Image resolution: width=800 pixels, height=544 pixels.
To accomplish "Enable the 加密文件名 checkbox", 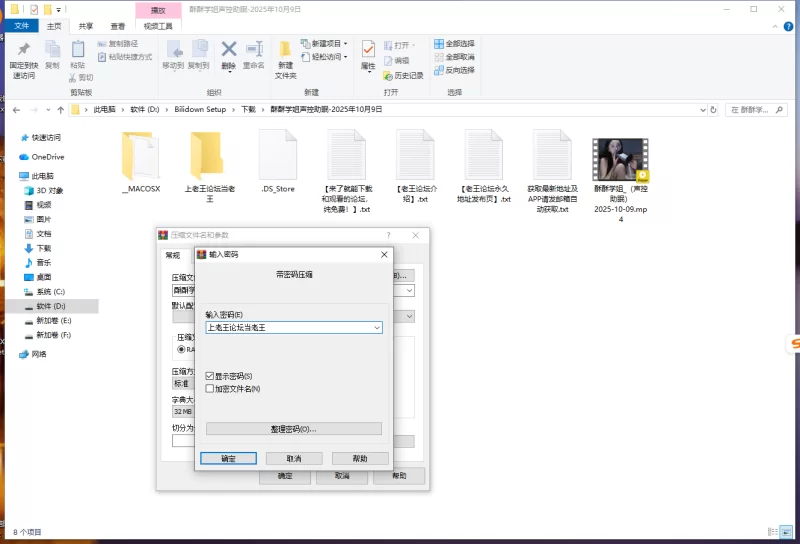I will tap(209, 388).
